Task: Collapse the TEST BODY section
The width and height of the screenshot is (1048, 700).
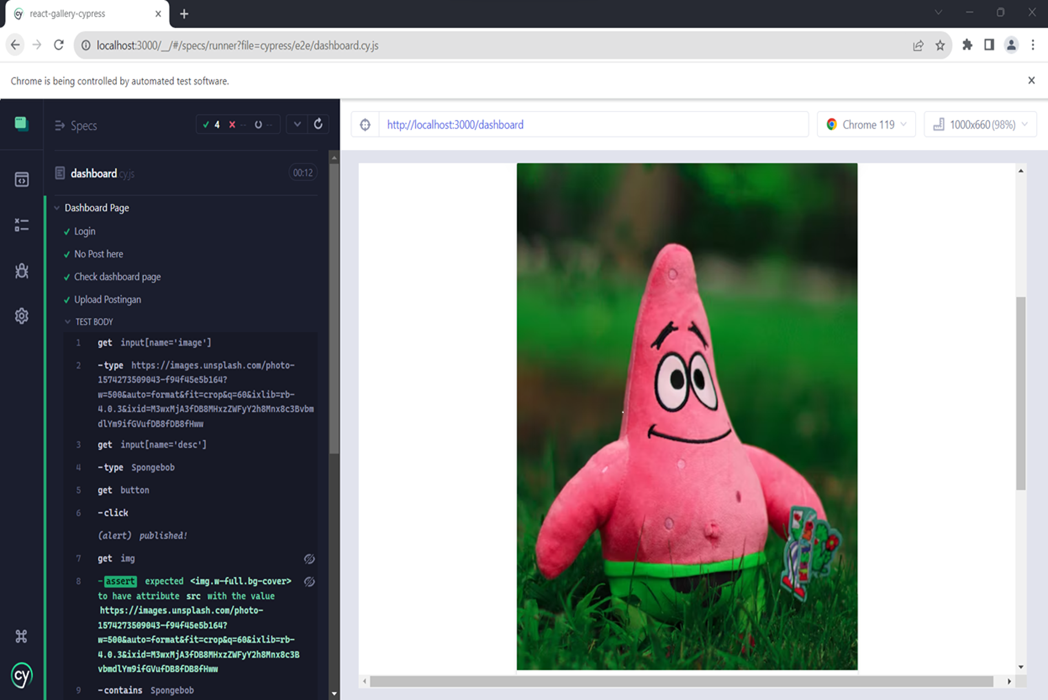Action: click(68, 322)
